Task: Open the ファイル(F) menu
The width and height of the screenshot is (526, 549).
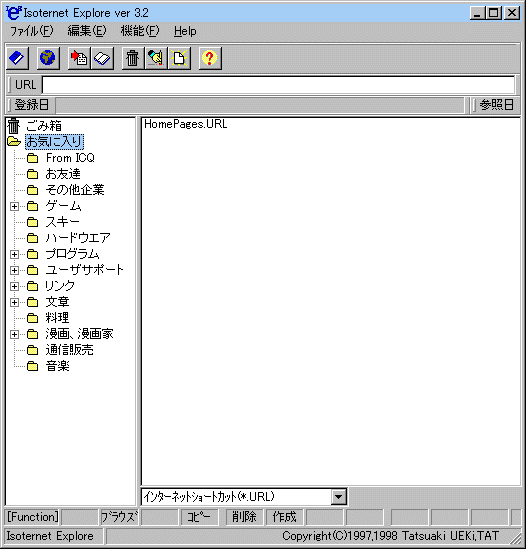Action: point(32,31)
